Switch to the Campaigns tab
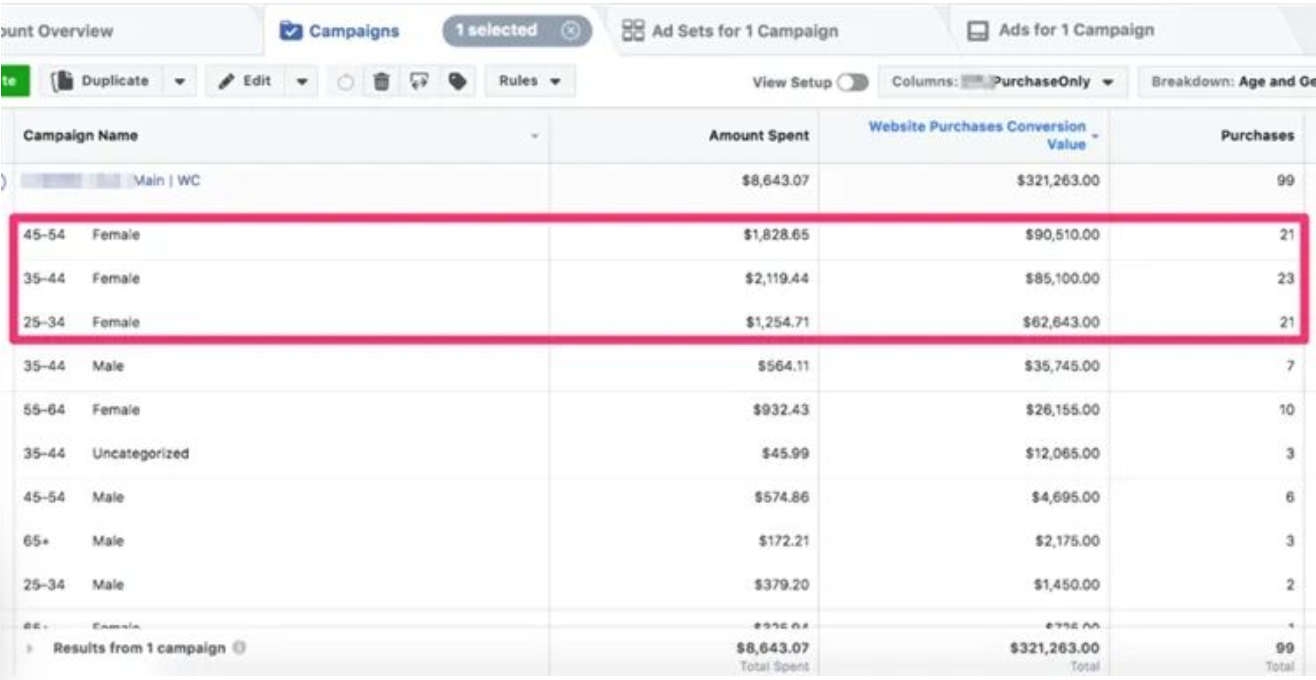This screenshot has height=680, width=1316. click(340, 31)
